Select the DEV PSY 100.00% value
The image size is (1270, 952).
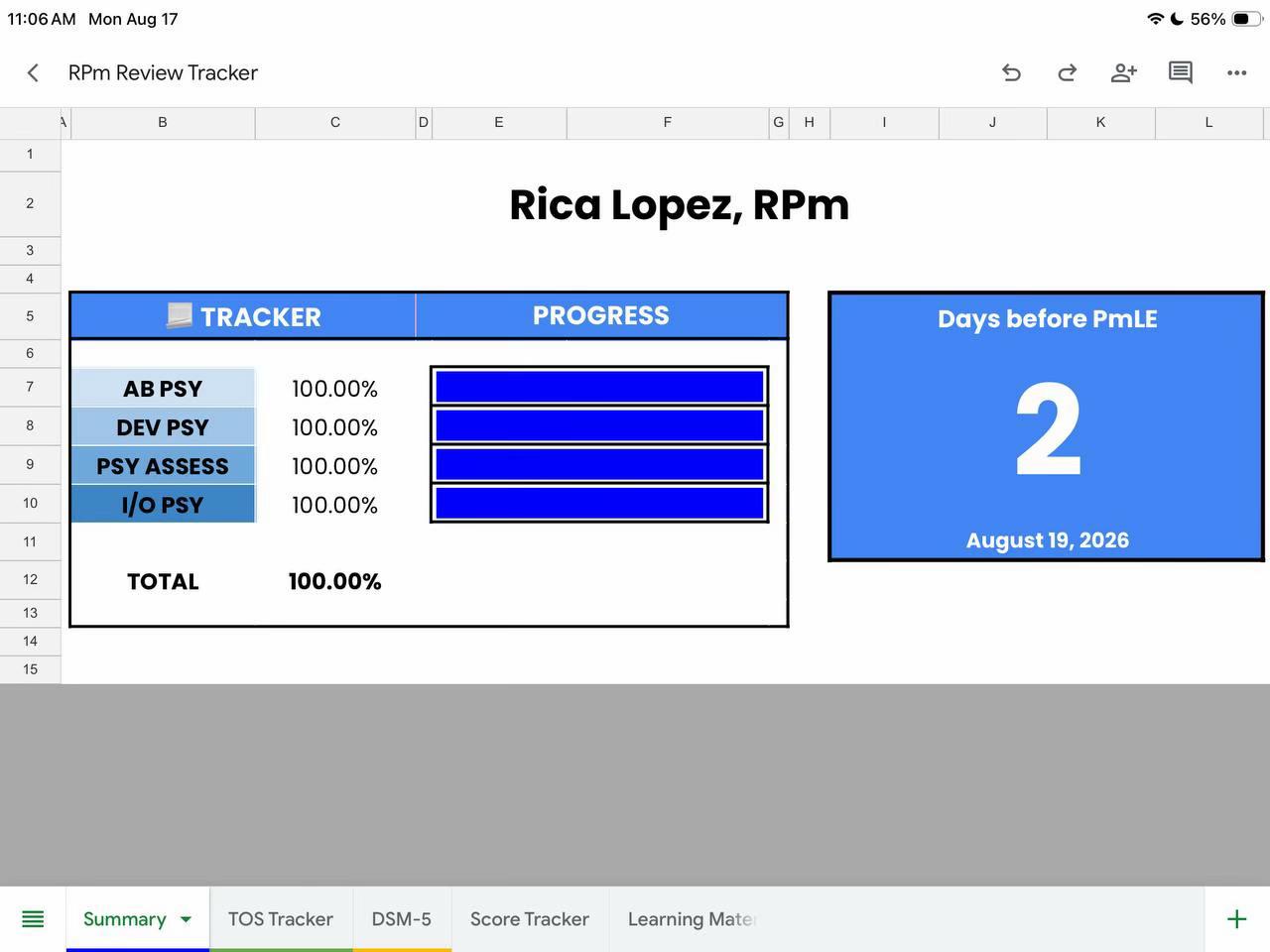pos(335,426)
